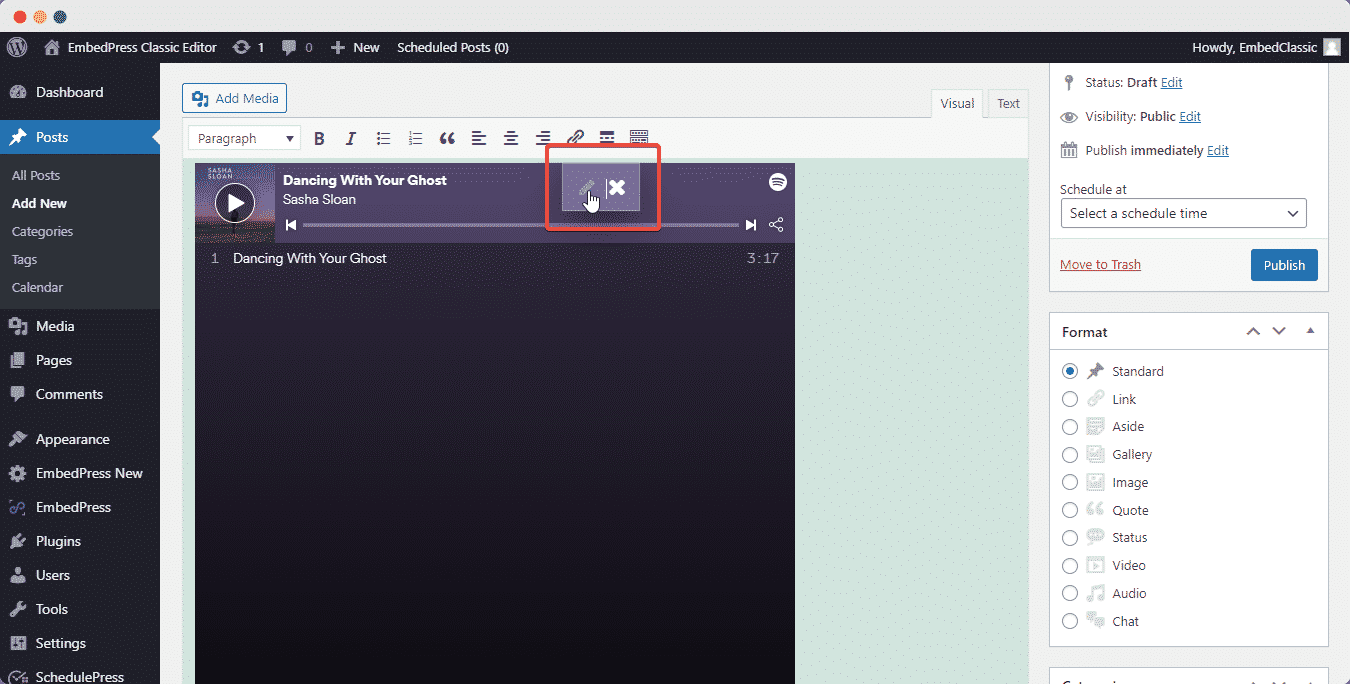Apply blockquote formatting
The image size is (1350, 684).
447,138
